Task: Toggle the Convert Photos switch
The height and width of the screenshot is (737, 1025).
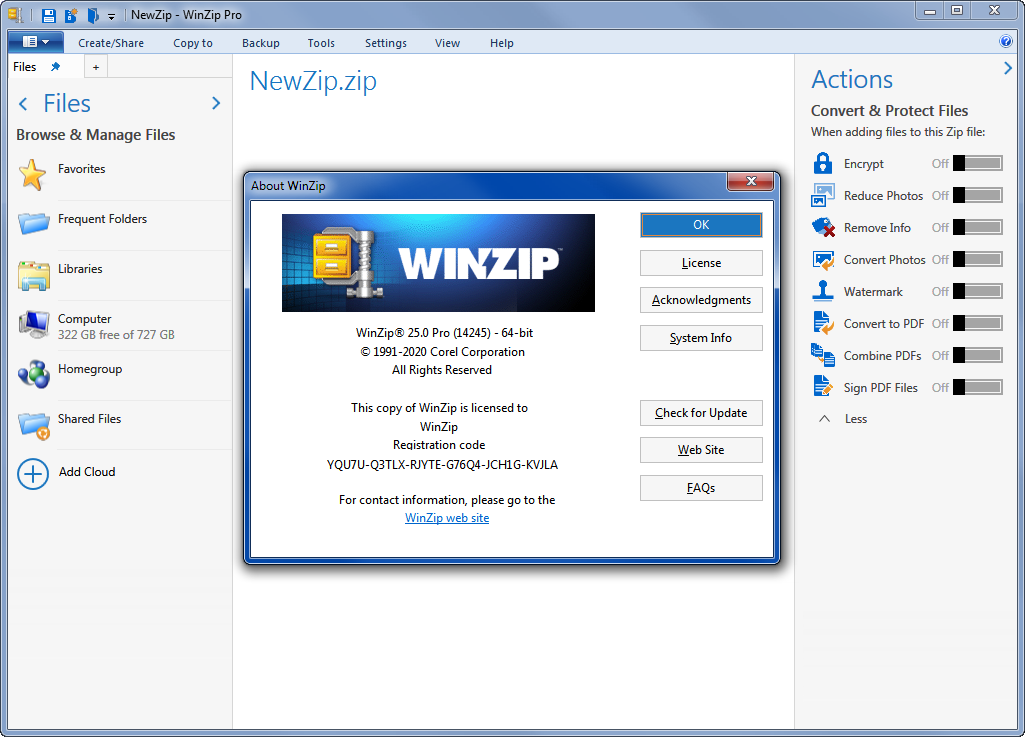Action: [978, 259]
